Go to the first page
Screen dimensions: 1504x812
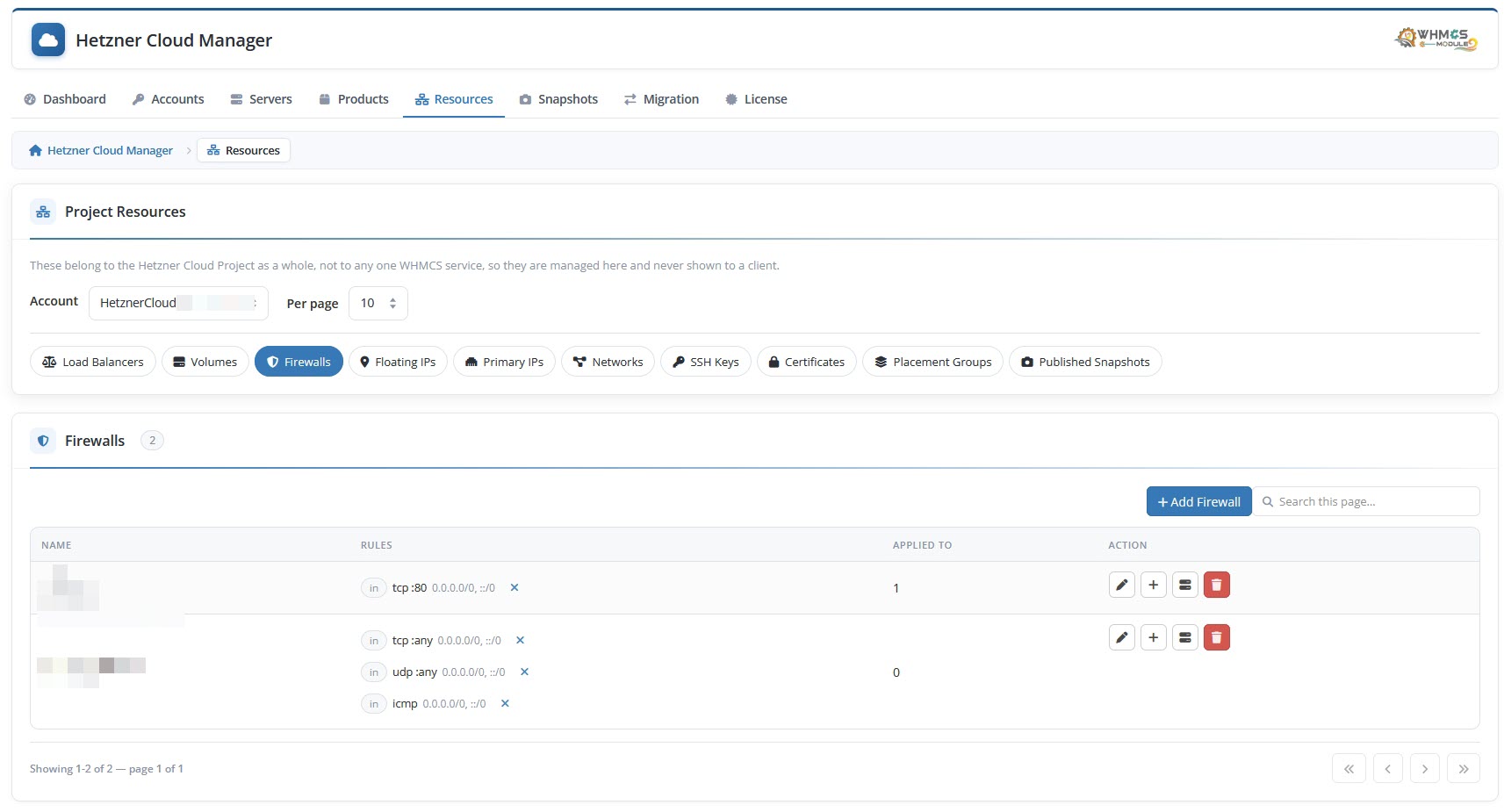point(1349,768)
